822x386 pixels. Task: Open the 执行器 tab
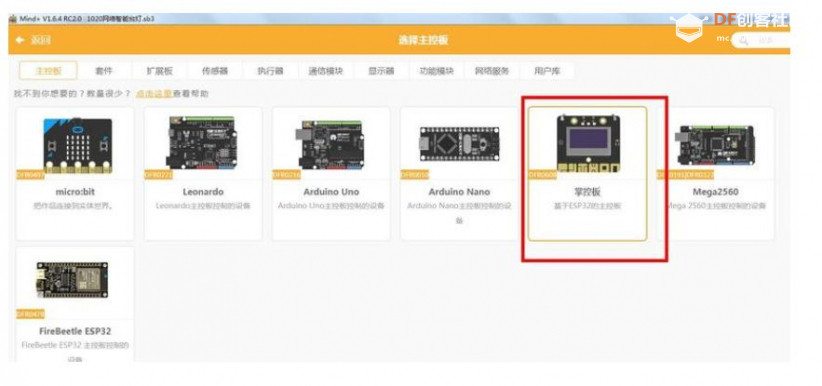pyautogui.click(x=271, y=71)
